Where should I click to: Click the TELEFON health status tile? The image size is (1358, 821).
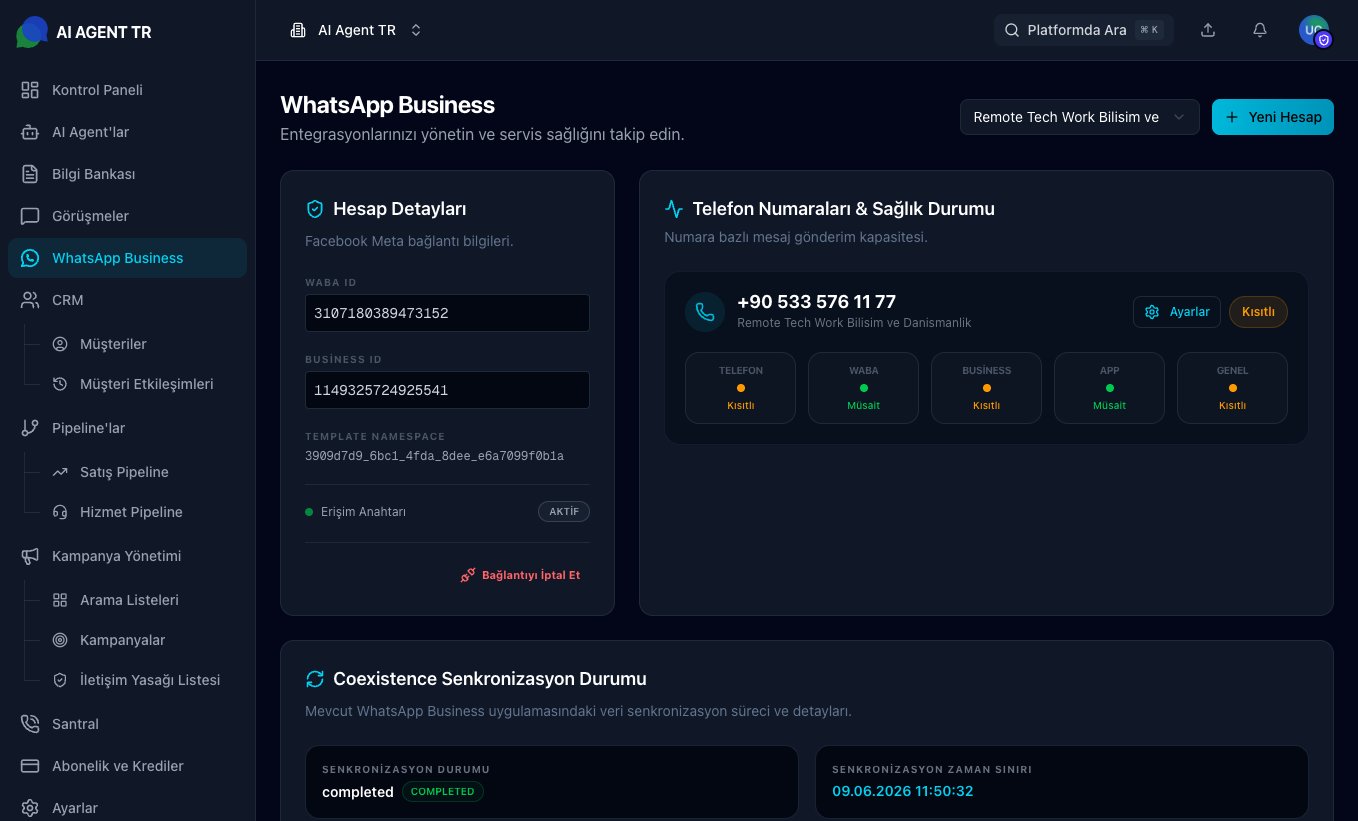pyautogui.click(x=740, y=388)
